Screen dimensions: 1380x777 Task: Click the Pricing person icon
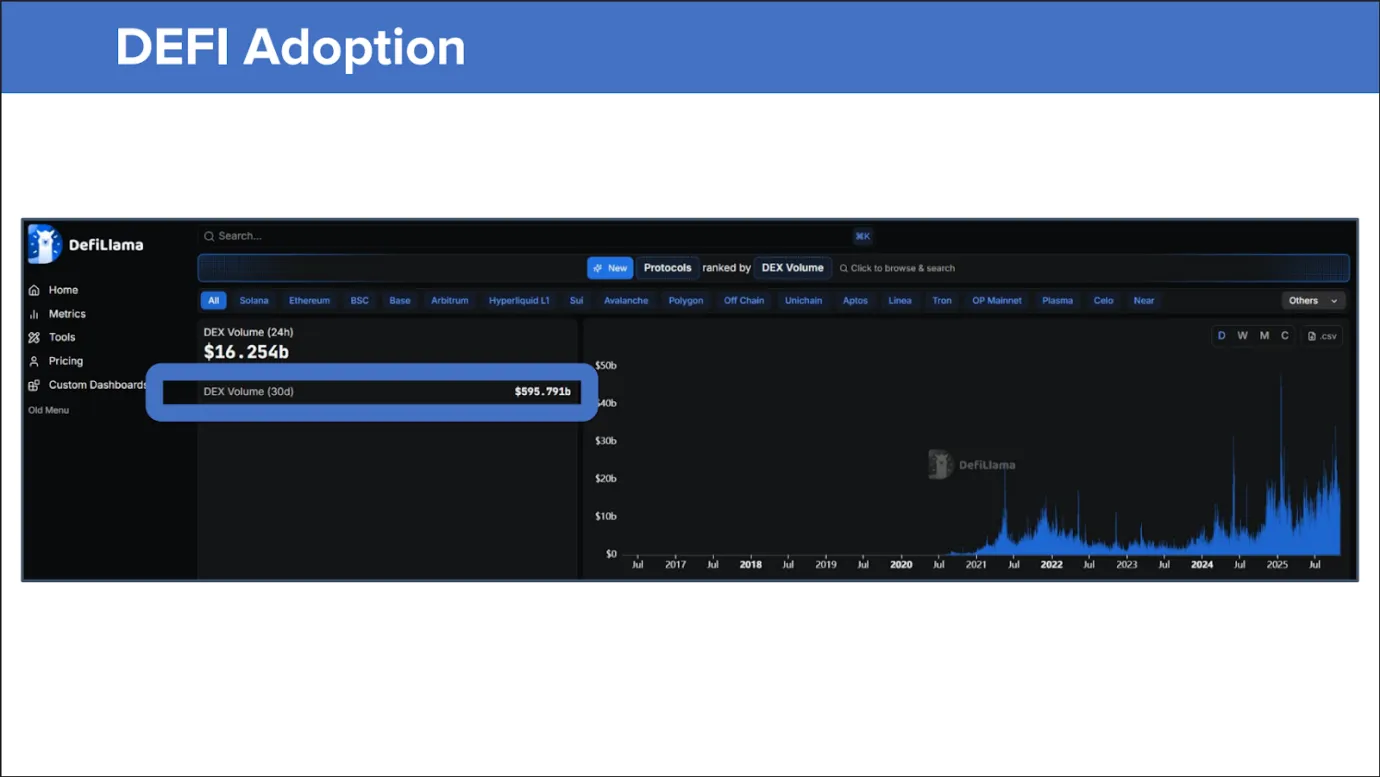[x=34, y=361]
